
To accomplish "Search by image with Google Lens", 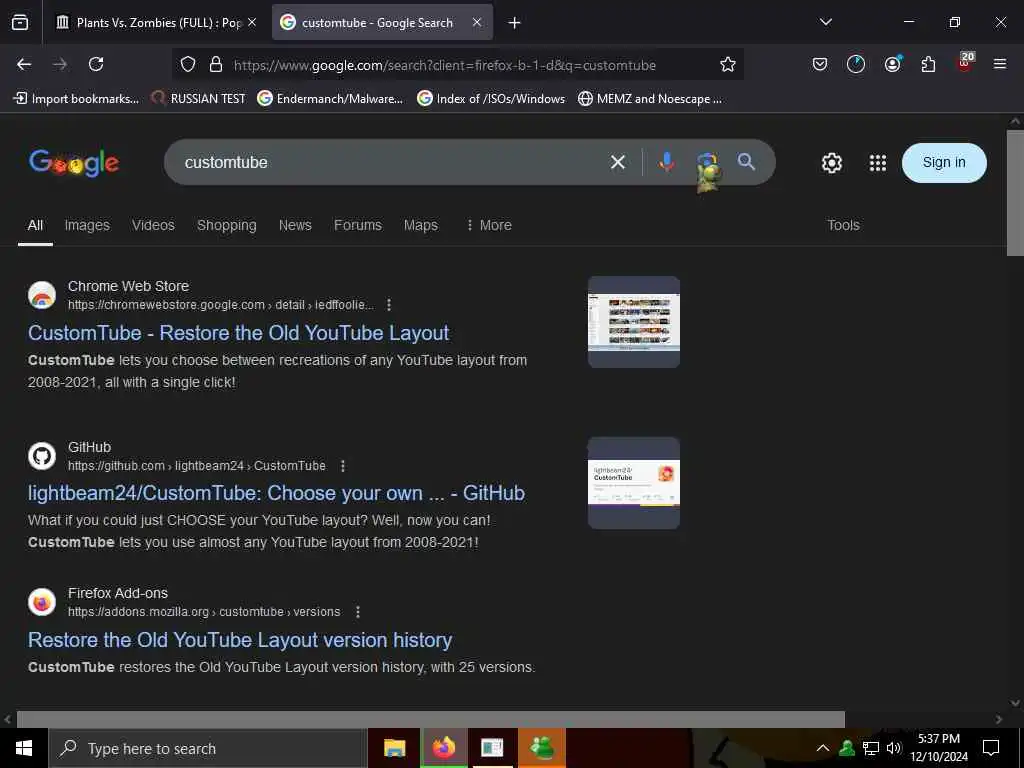I will pos(707,162).
